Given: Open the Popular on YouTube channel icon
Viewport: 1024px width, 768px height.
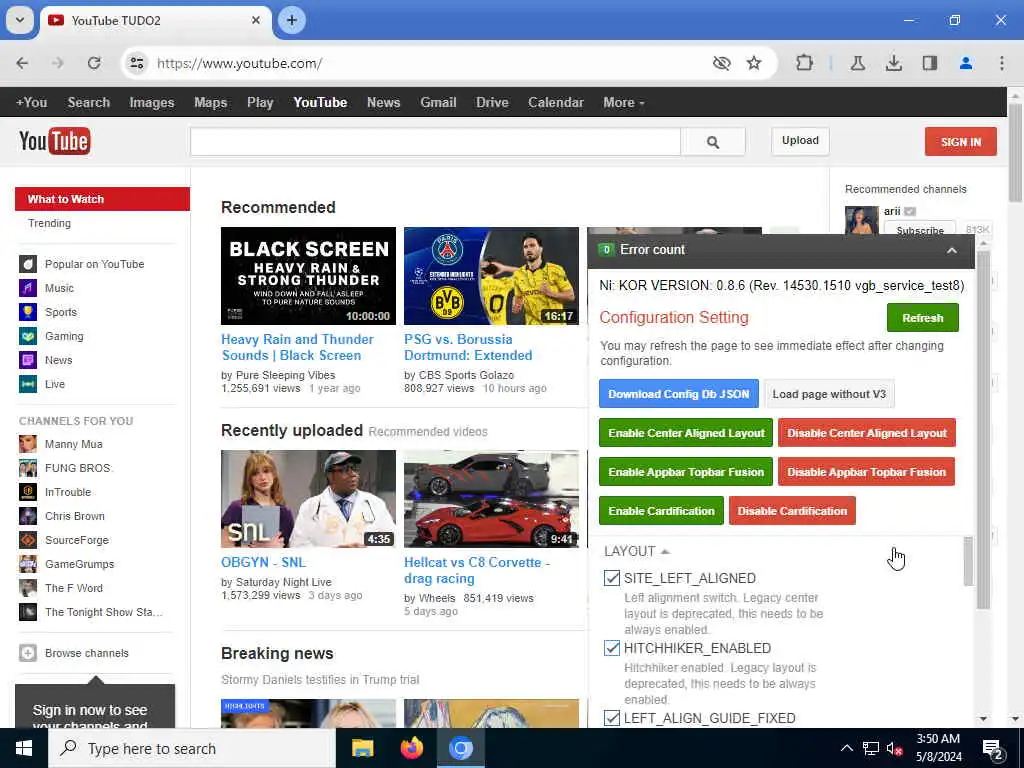Looking at the screenshot, I should pos(27,264).
